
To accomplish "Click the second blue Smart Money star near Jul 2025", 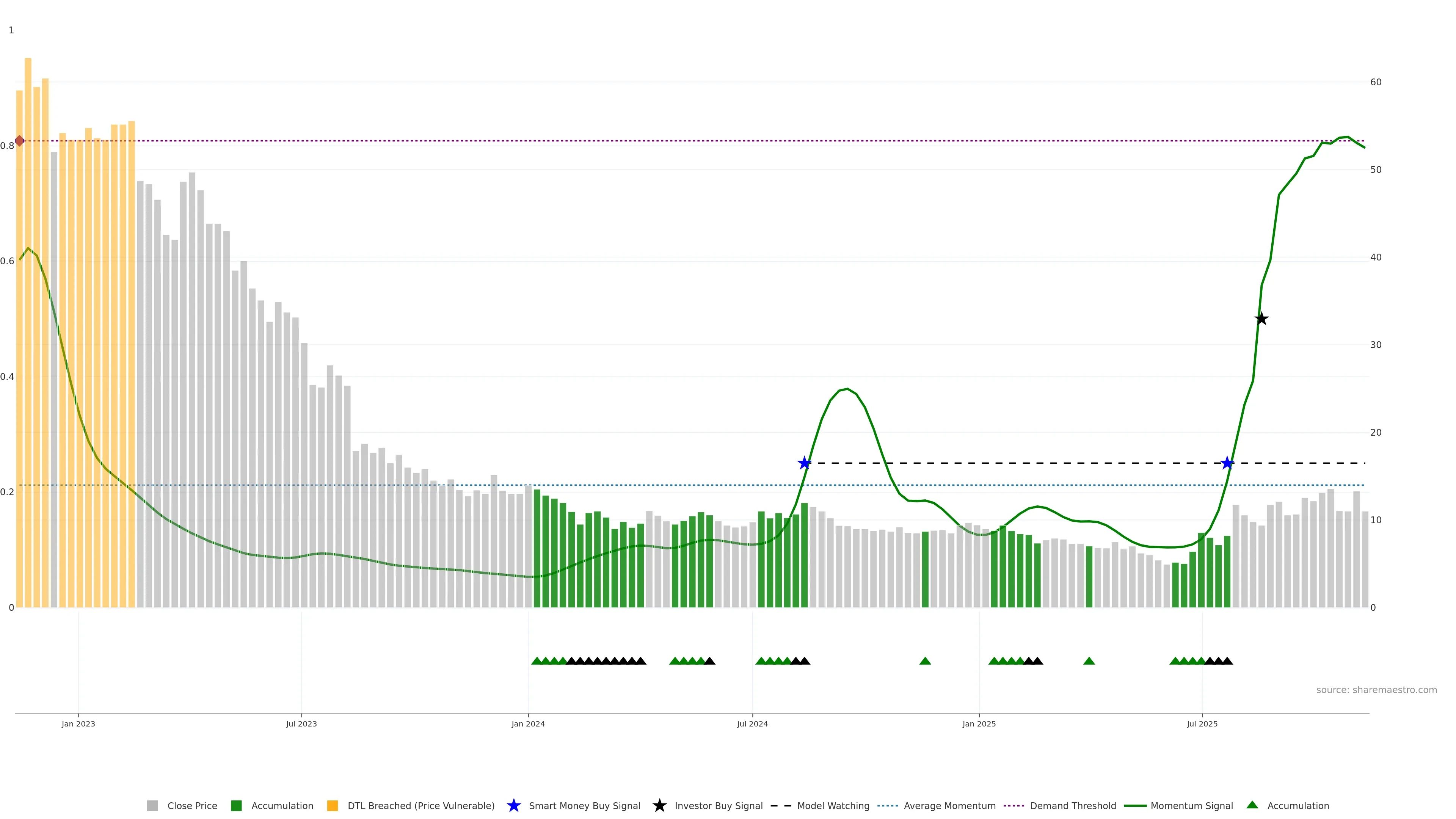I will (x=1227, y=463).
